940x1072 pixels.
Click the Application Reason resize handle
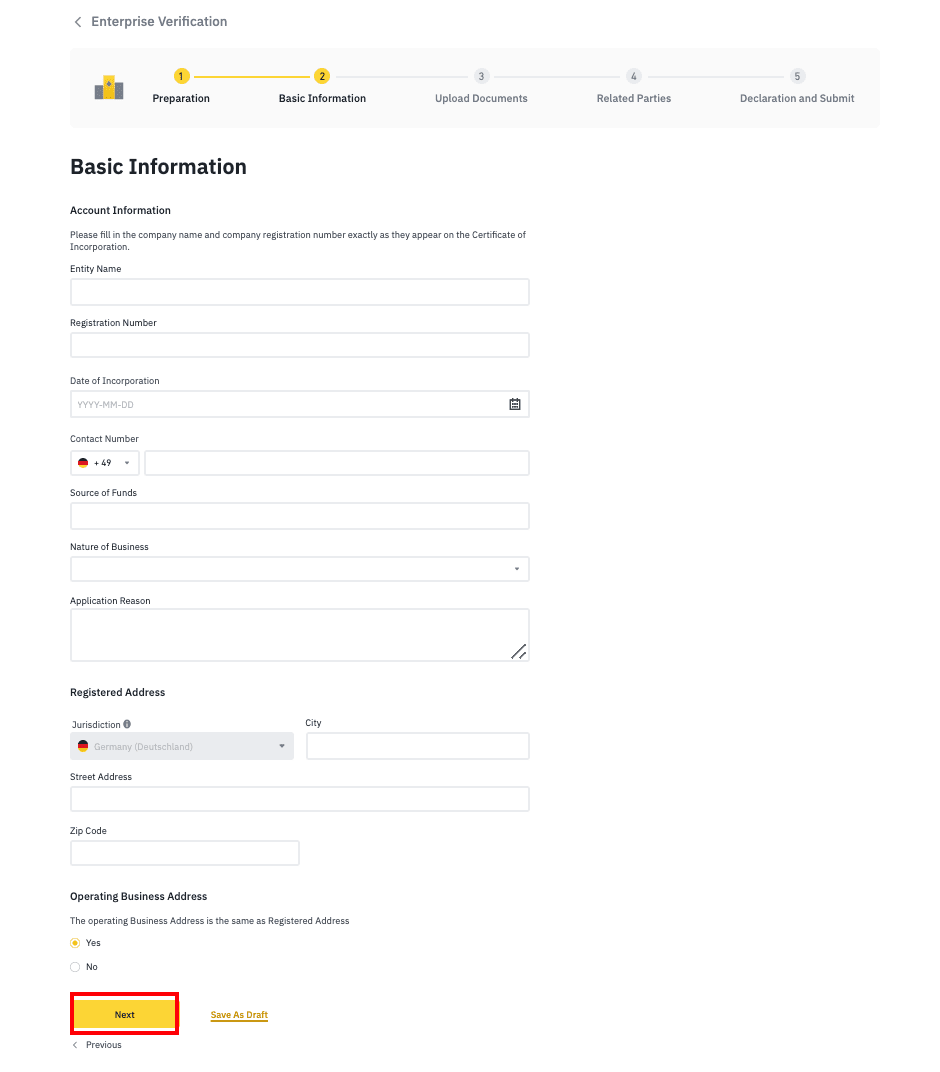coord(519,652)
